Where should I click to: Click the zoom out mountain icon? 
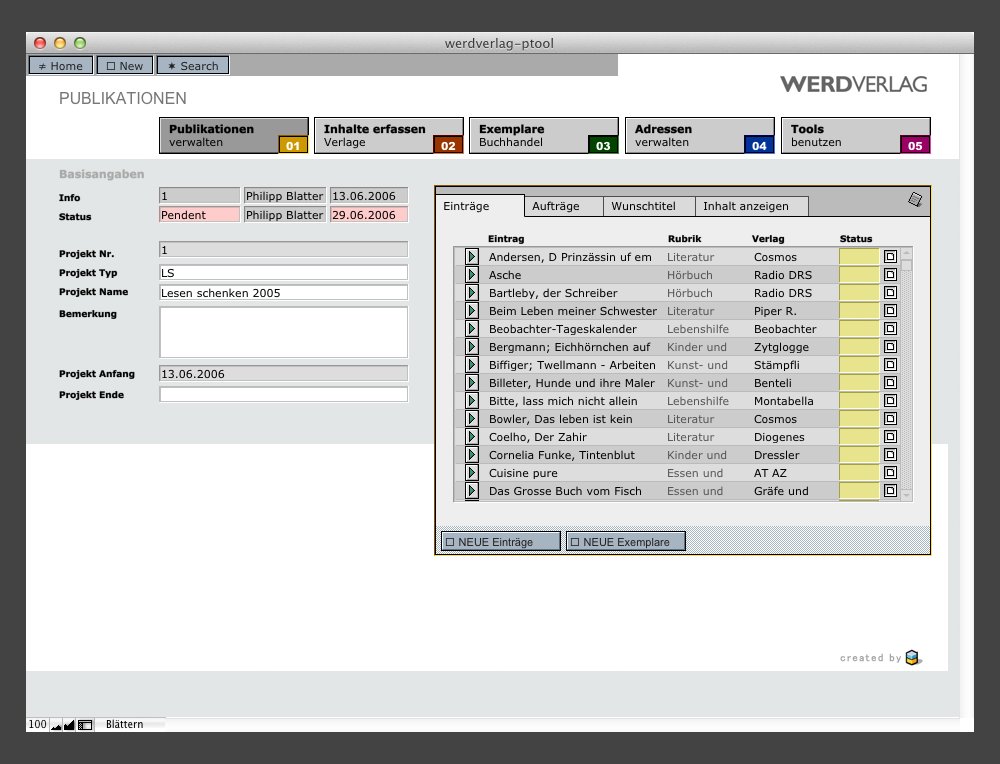56,724
